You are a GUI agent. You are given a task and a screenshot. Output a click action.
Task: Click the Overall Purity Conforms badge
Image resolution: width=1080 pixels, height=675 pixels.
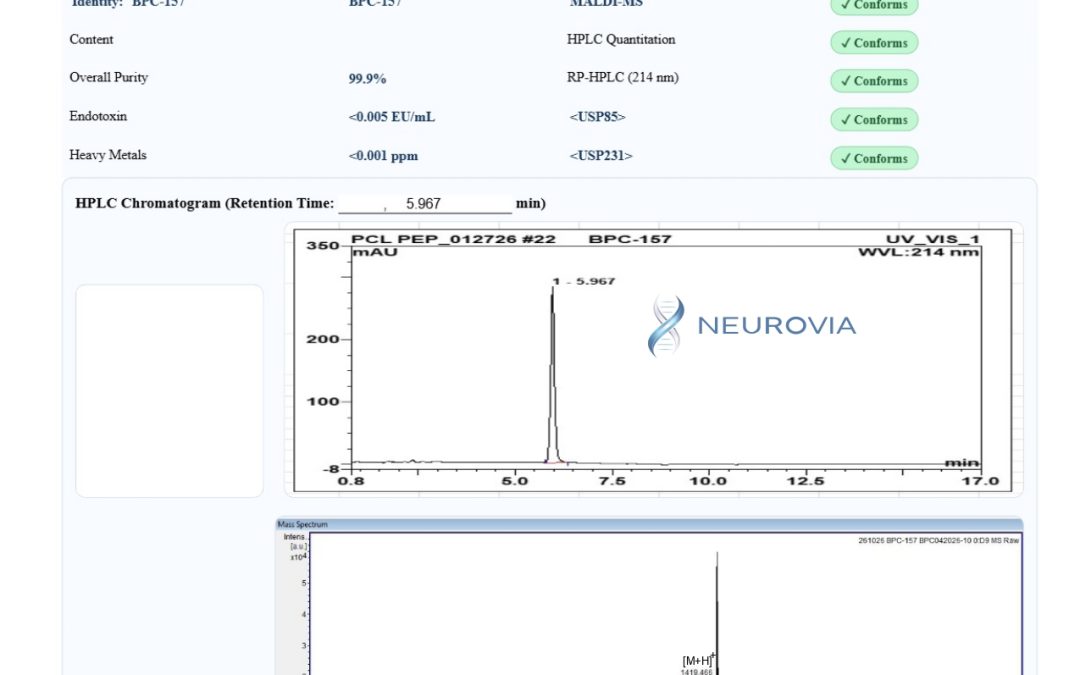[x=874, y=81]
